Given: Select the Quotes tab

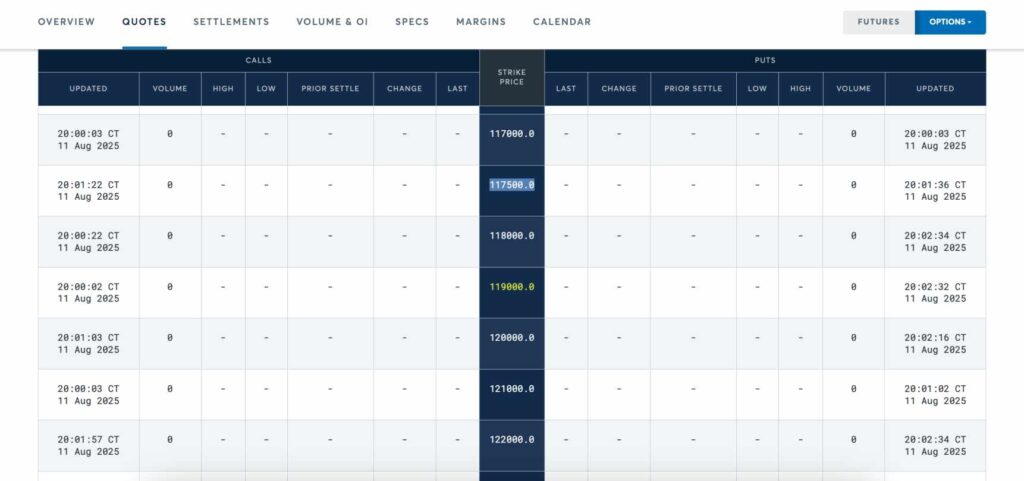Looking at the screenshot, I should click(144, 22).
